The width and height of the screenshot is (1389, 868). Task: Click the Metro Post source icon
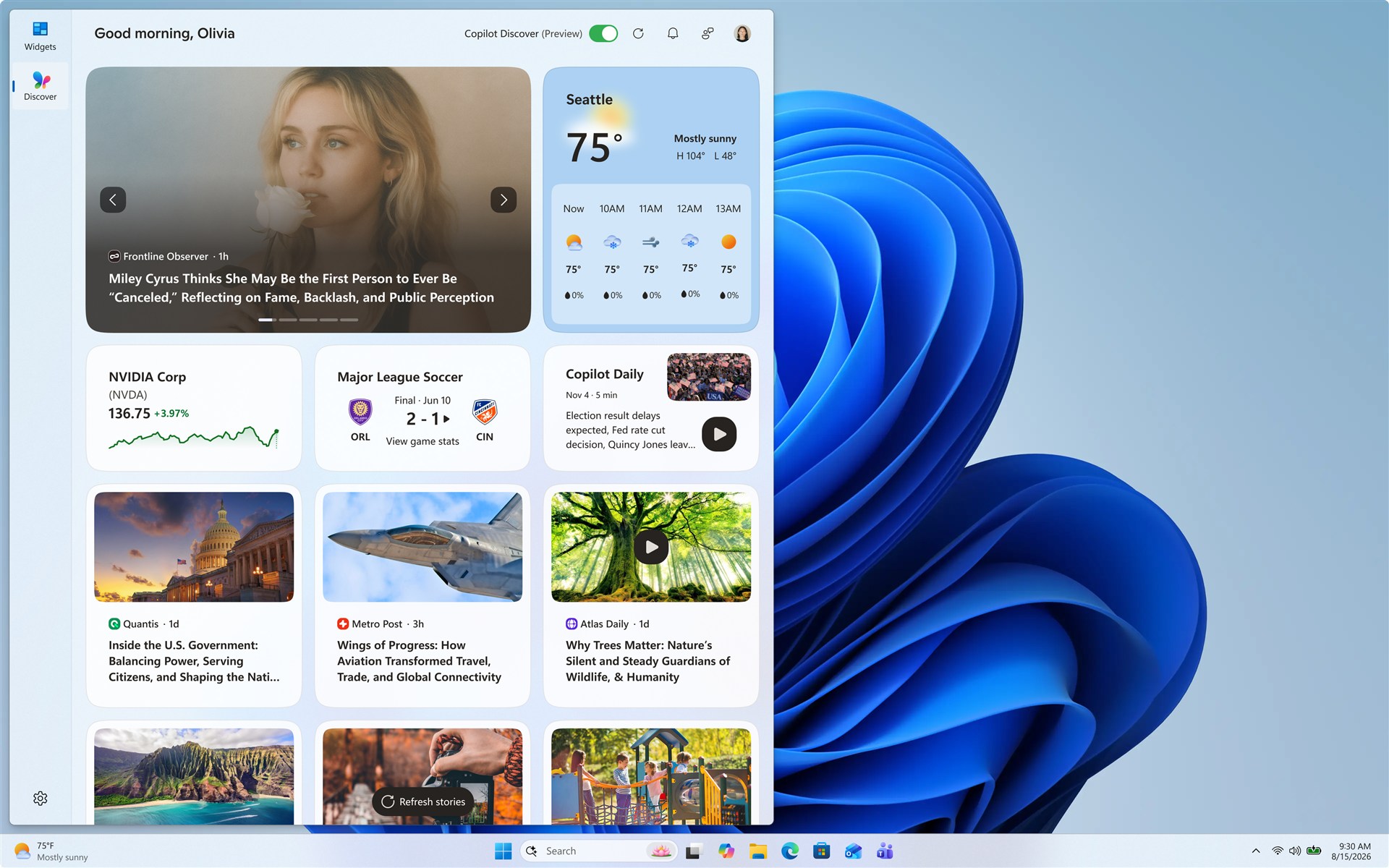tap(343, 624)
